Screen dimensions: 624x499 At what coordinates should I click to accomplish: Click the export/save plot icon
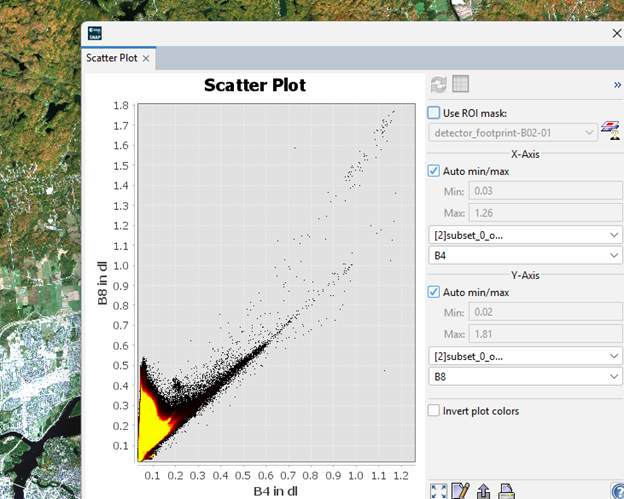tap(484, 490)
